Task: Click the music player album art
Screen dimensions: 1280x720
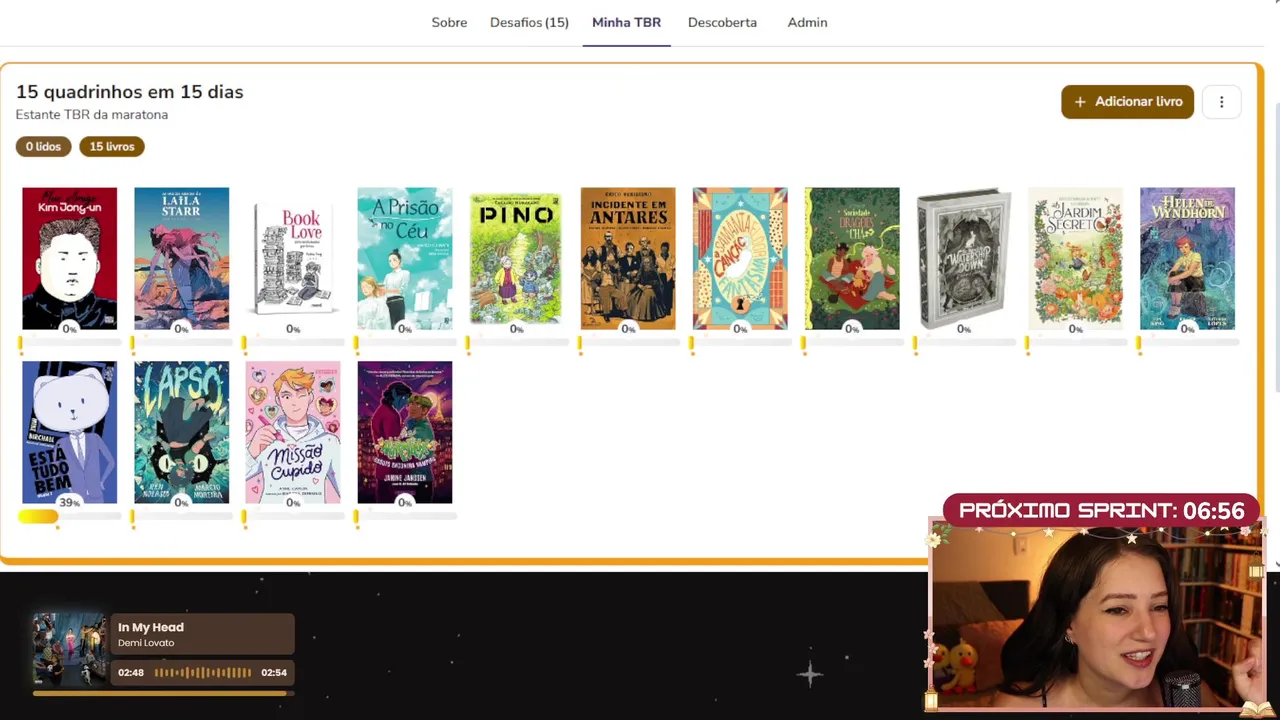Action: point(69,649)
